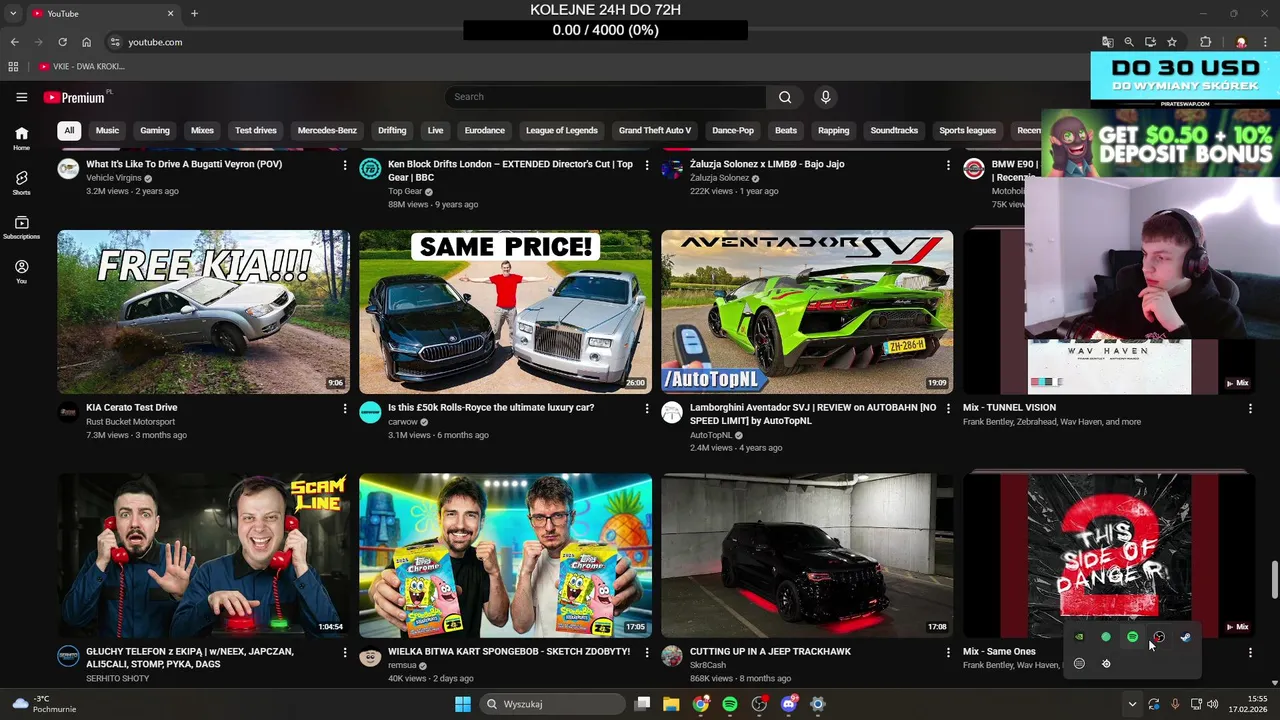Open options for Bajo Jajo video
The width and height of the screenshot is (1280, 720).
coord(949,165)
